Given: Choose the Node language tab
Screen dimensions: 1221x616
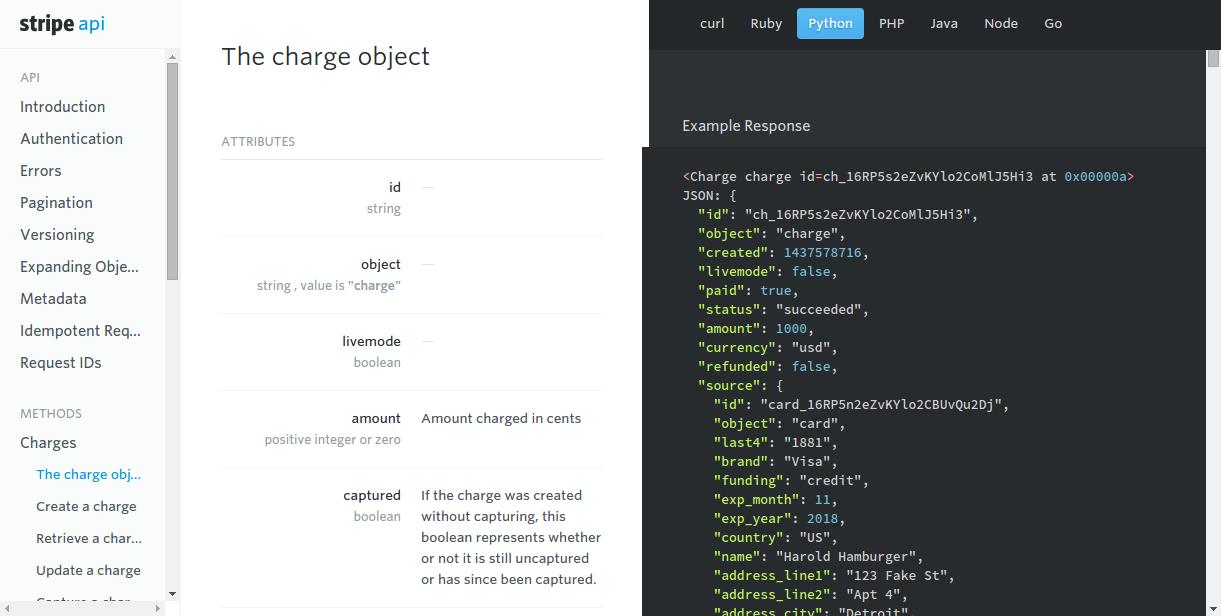Looking at the screenshot, I should click(x=1000, y=24).
